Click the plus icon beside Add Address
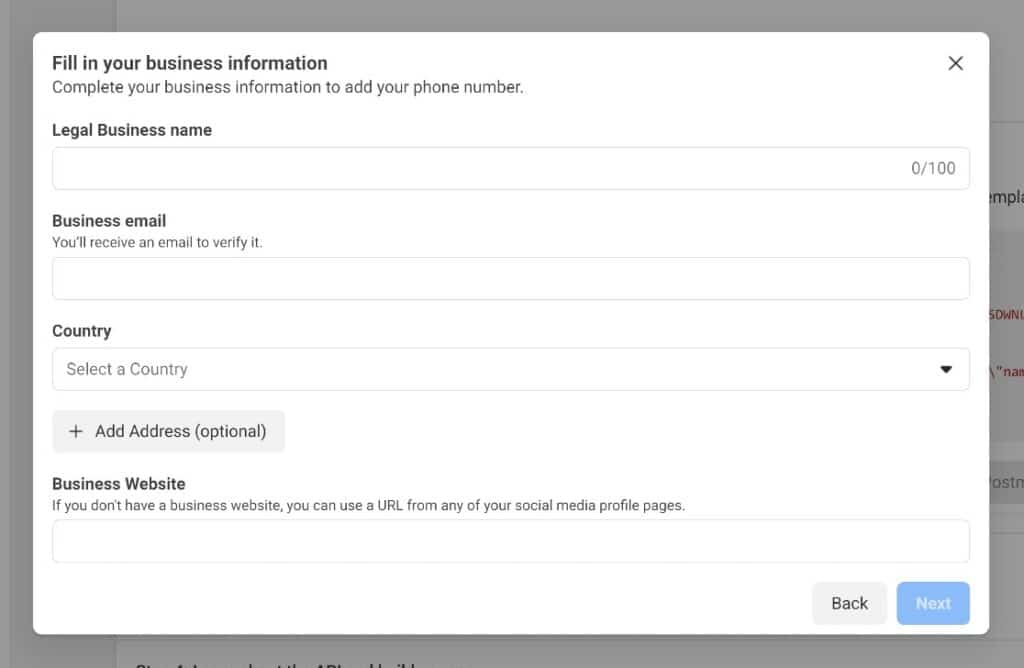Viewport: 1024px width, 668px height. pos(76,431)
